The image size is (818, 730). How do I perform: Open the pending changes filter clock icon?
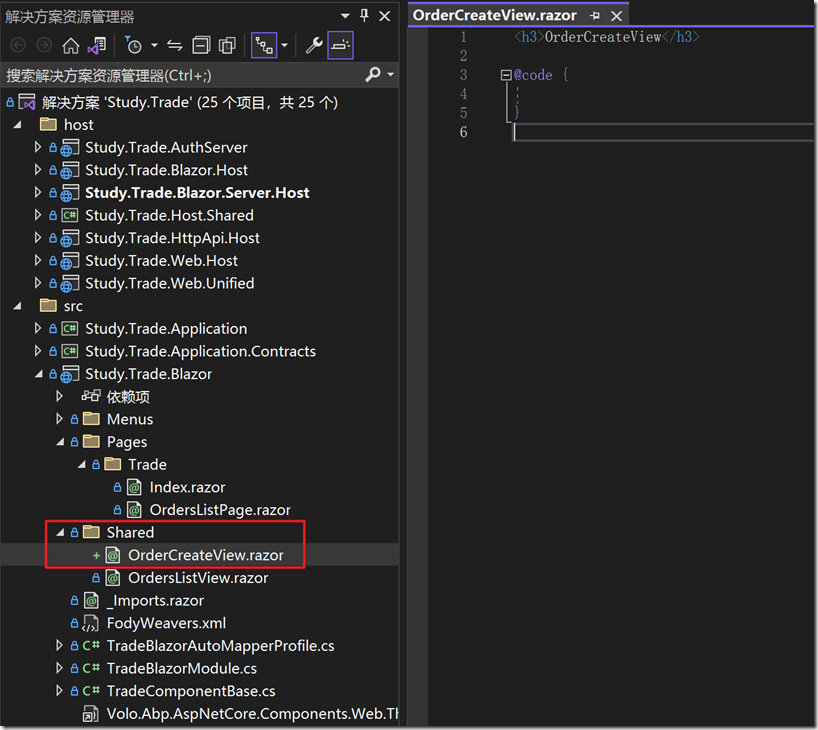133,46
